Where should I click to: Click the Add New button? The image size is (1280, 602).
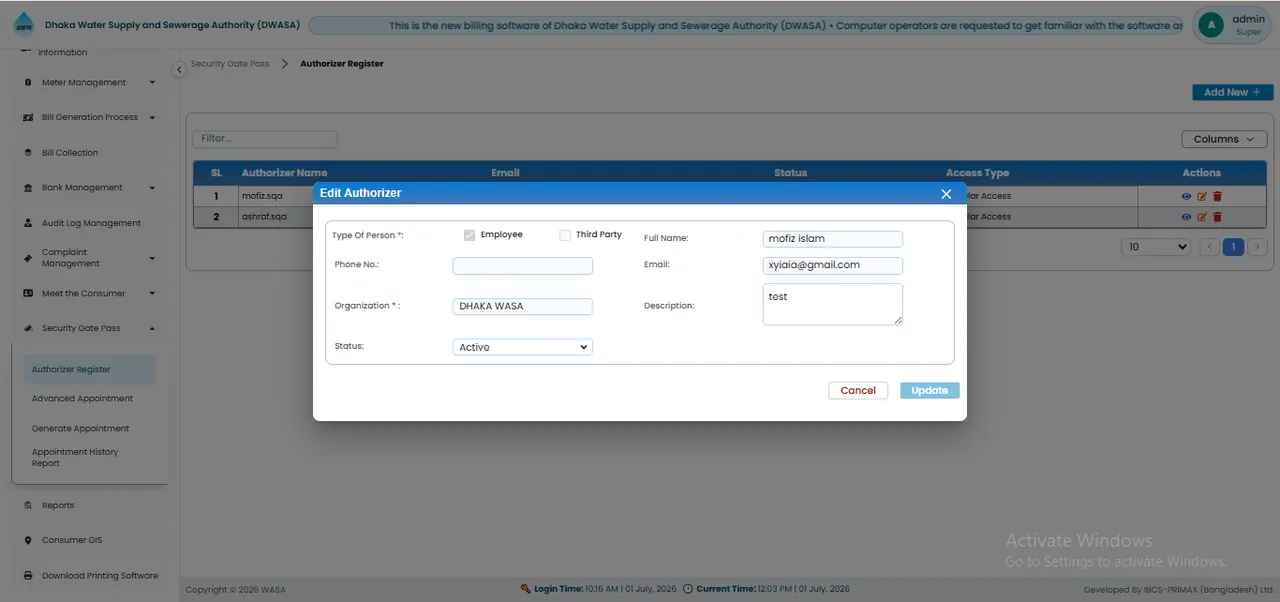(1232, 92)
